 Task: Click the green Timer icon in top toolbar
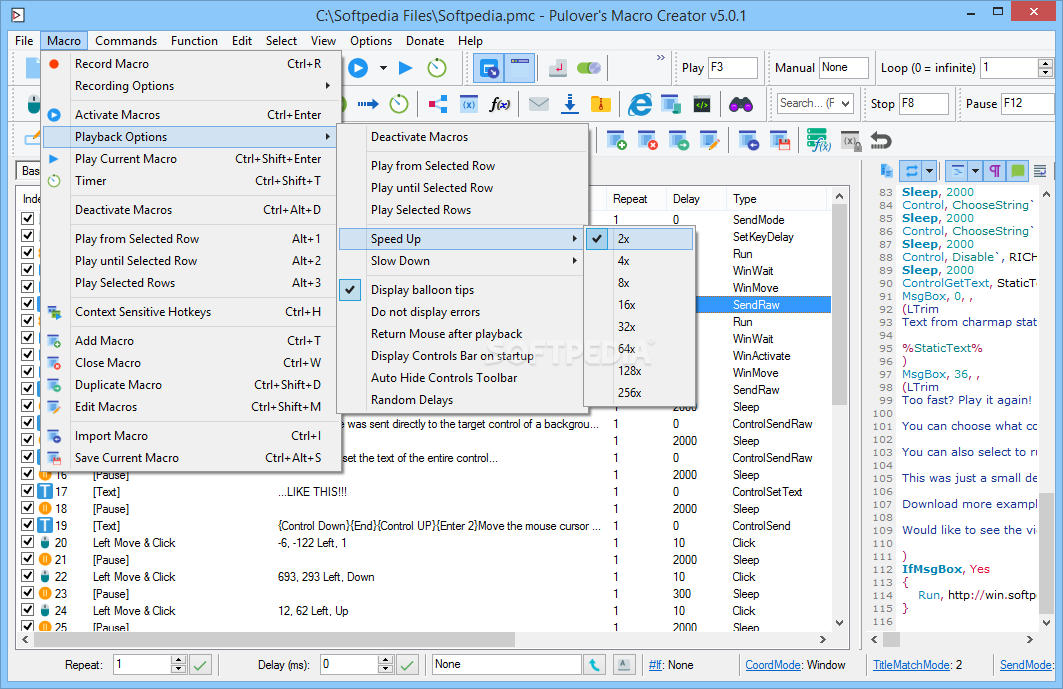(x=437, y=68)
